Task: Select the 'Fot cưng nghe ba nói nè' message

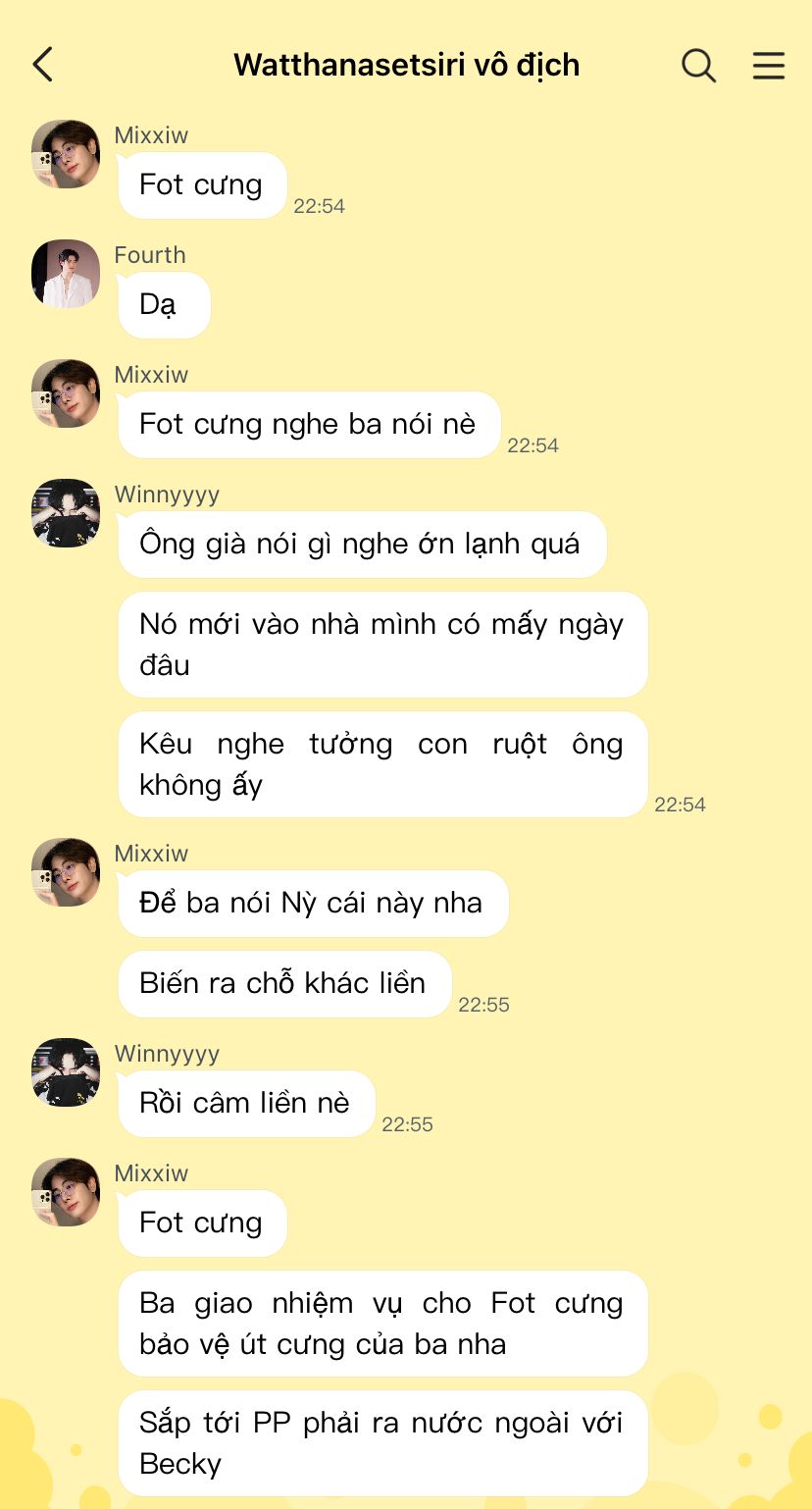Action: (309, 425)
